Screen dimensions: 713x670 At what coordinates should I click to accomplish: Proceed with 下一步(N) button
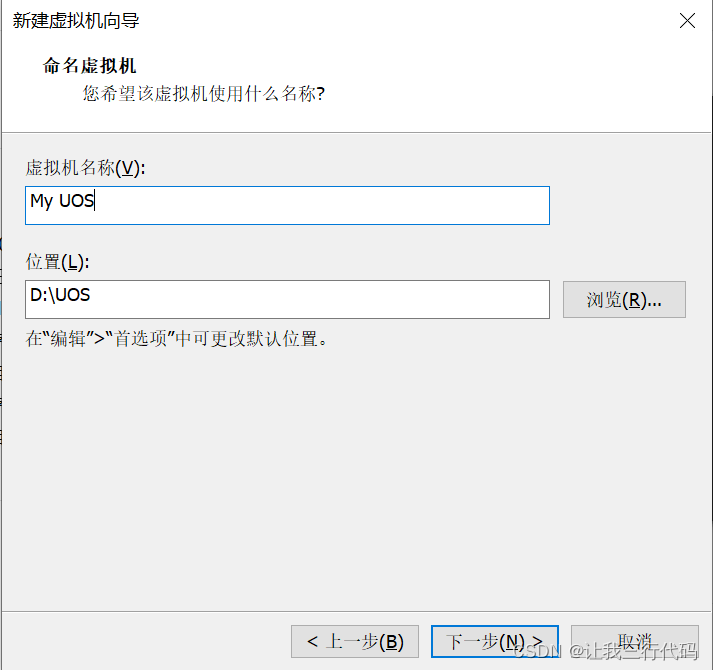coord(495,641)
